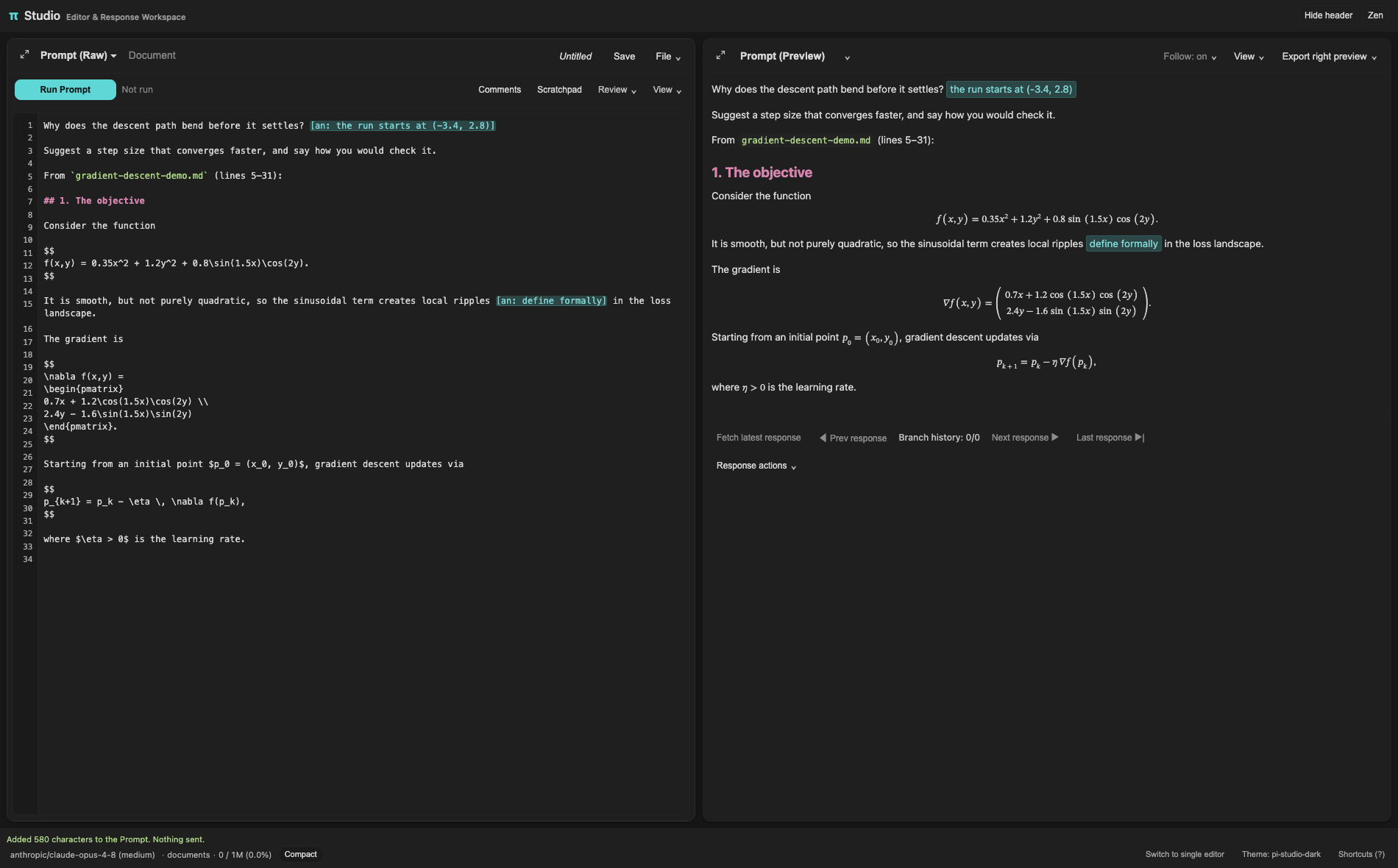Click the '[an: define formally]' annotation in editor
This screenshot has width=1398, height=868.
coord(552,301)
